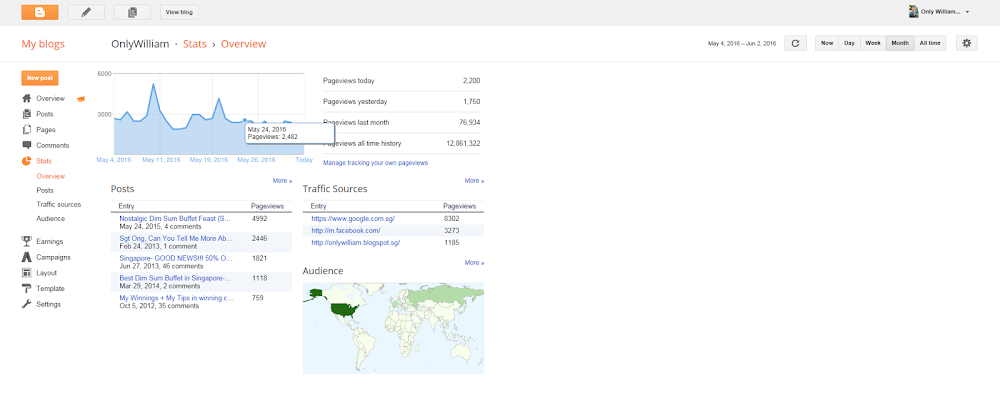Click the orange megaphone icon beside Overview
This screenshot has width=1000, height=398.
[x=80, y=99]
